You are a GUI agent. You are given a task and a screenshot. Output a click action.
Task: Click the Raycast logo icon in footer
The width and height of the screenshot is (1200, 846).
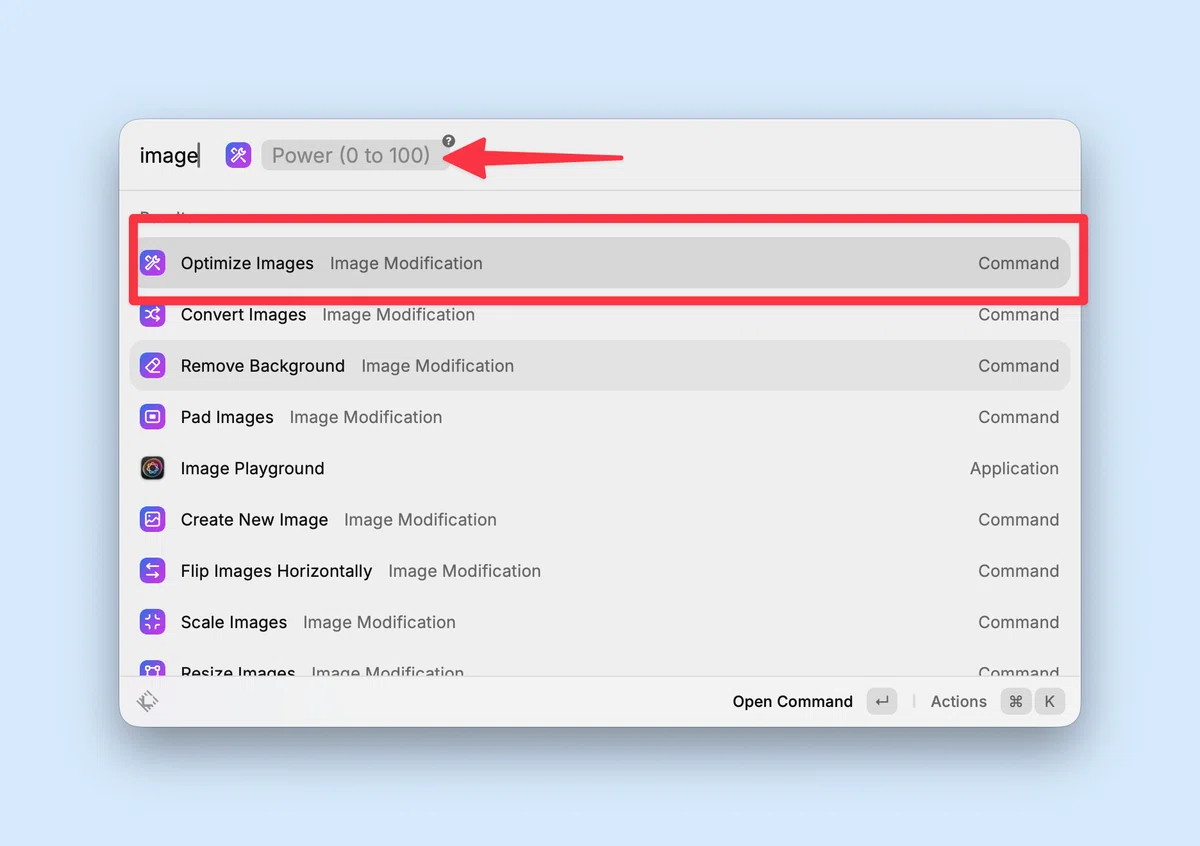(x=148, y=702)
